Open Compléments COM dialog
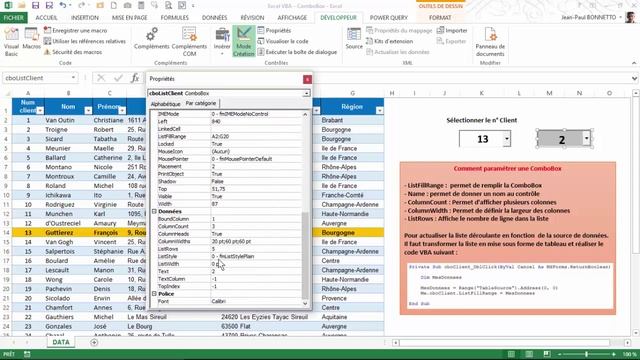 (x=189, y=42)
